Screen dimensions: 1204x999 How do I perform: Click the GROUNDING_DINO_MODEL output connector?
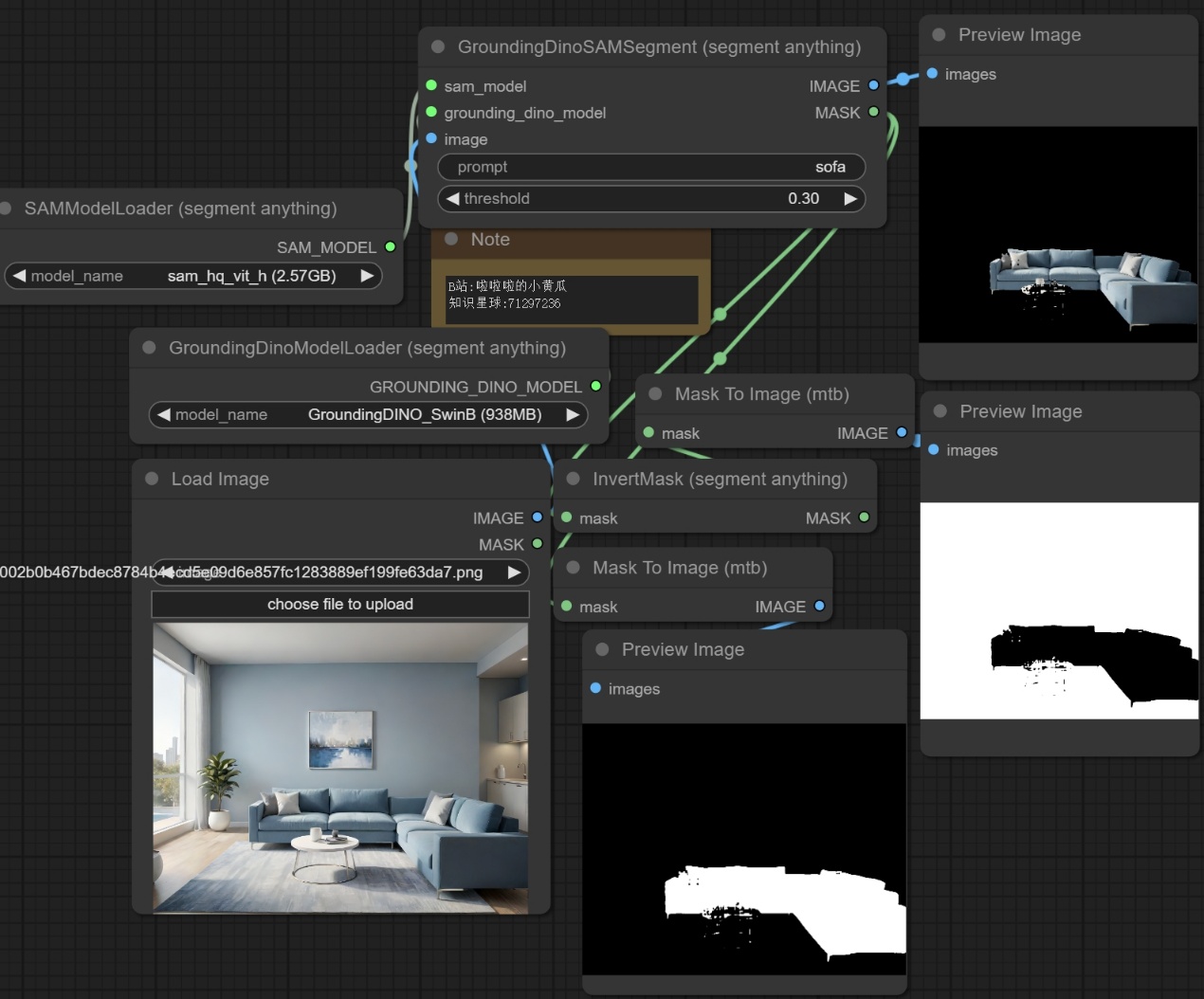pyautogui.click(x=595, y=386)
